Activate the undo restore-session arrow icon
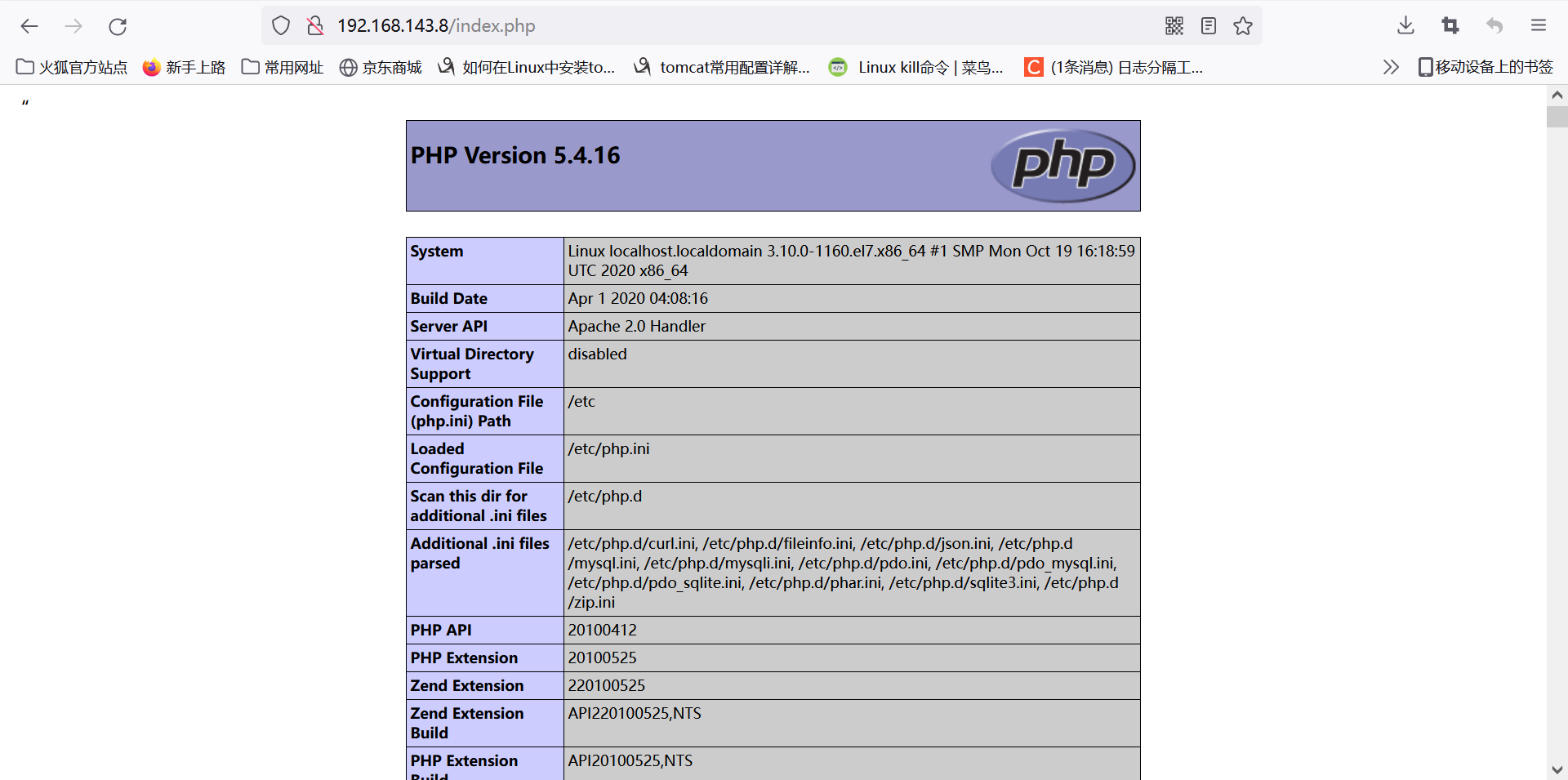Screen dimensions: 1568x780 click(1494, 25)
